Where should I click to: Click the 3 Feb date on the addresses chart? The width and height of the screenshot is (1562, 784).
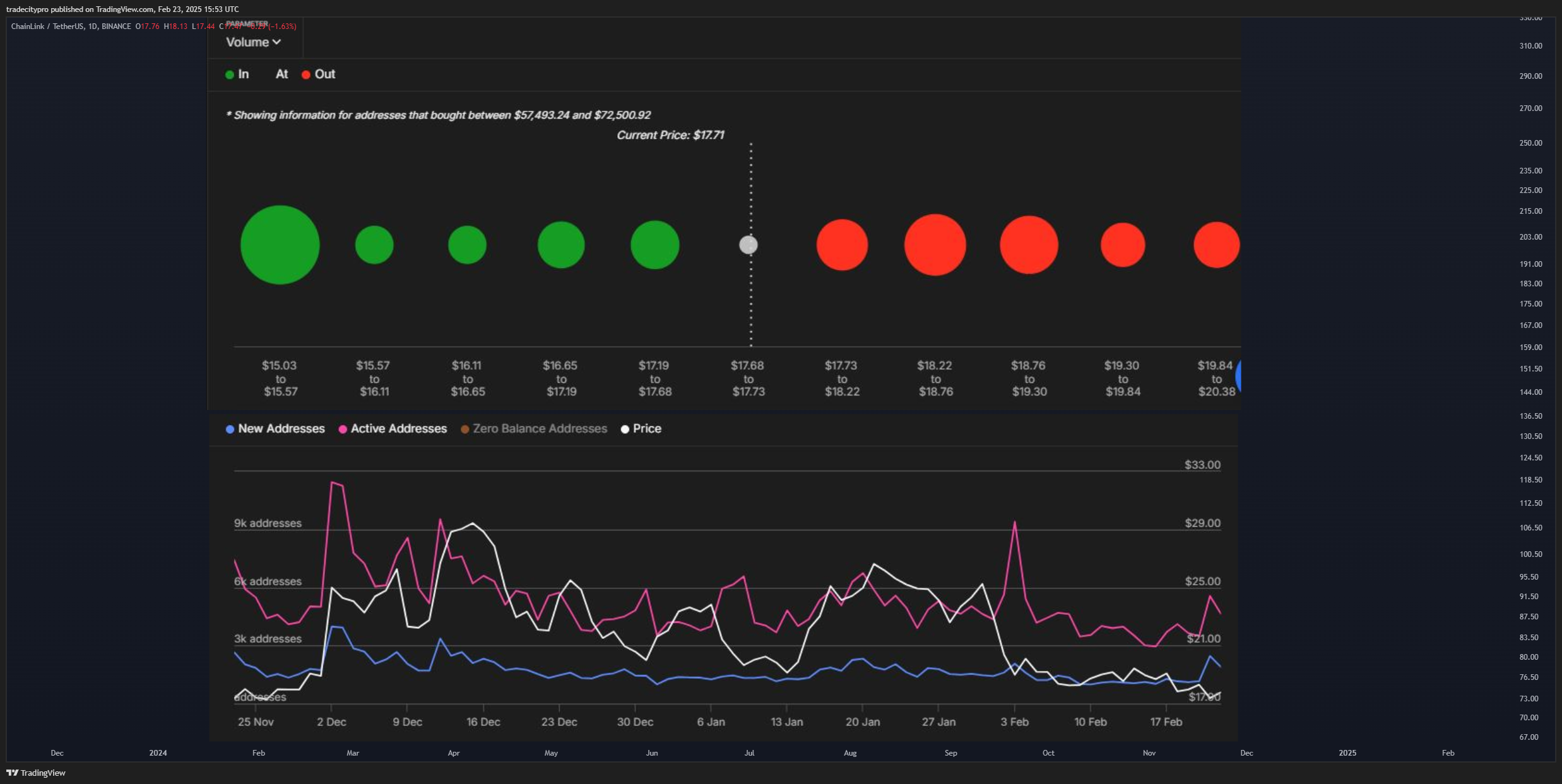1014,722
